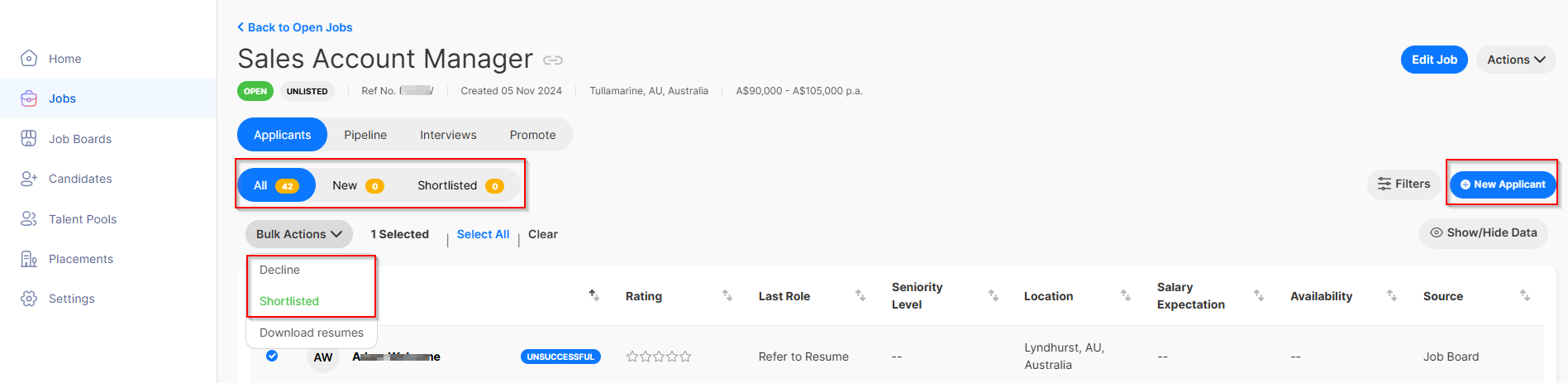Rate applicant using the fifth star
The height and width of the screenshot is (383, 1568).
[x=685, y=357]
